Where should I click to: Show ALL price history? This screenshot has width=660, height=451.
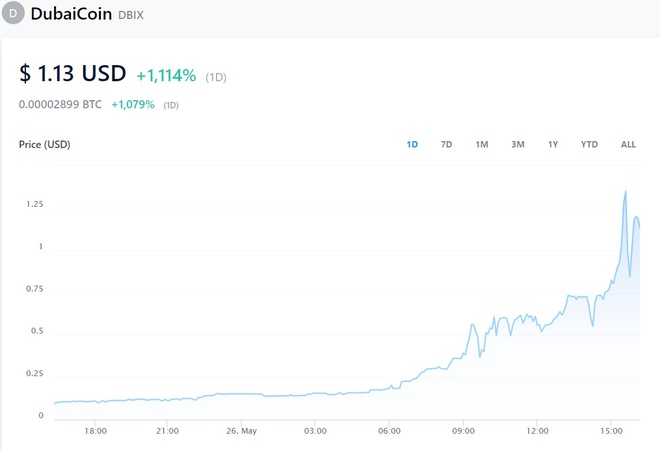(628, 144)
